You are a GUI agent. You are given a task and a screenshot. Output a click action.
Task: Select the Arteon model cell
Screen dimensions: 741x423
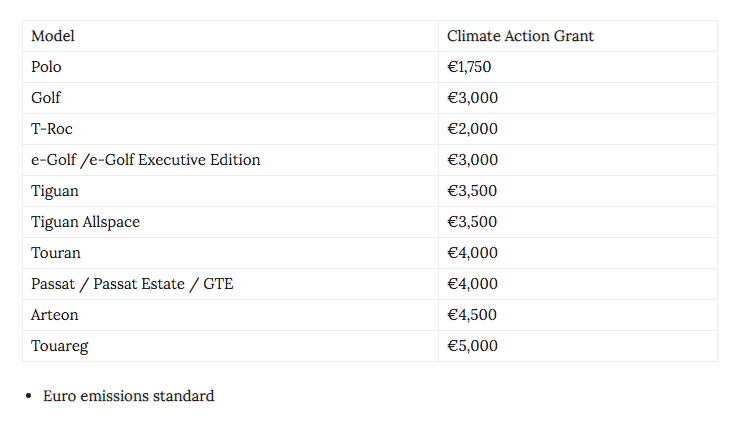55,315
